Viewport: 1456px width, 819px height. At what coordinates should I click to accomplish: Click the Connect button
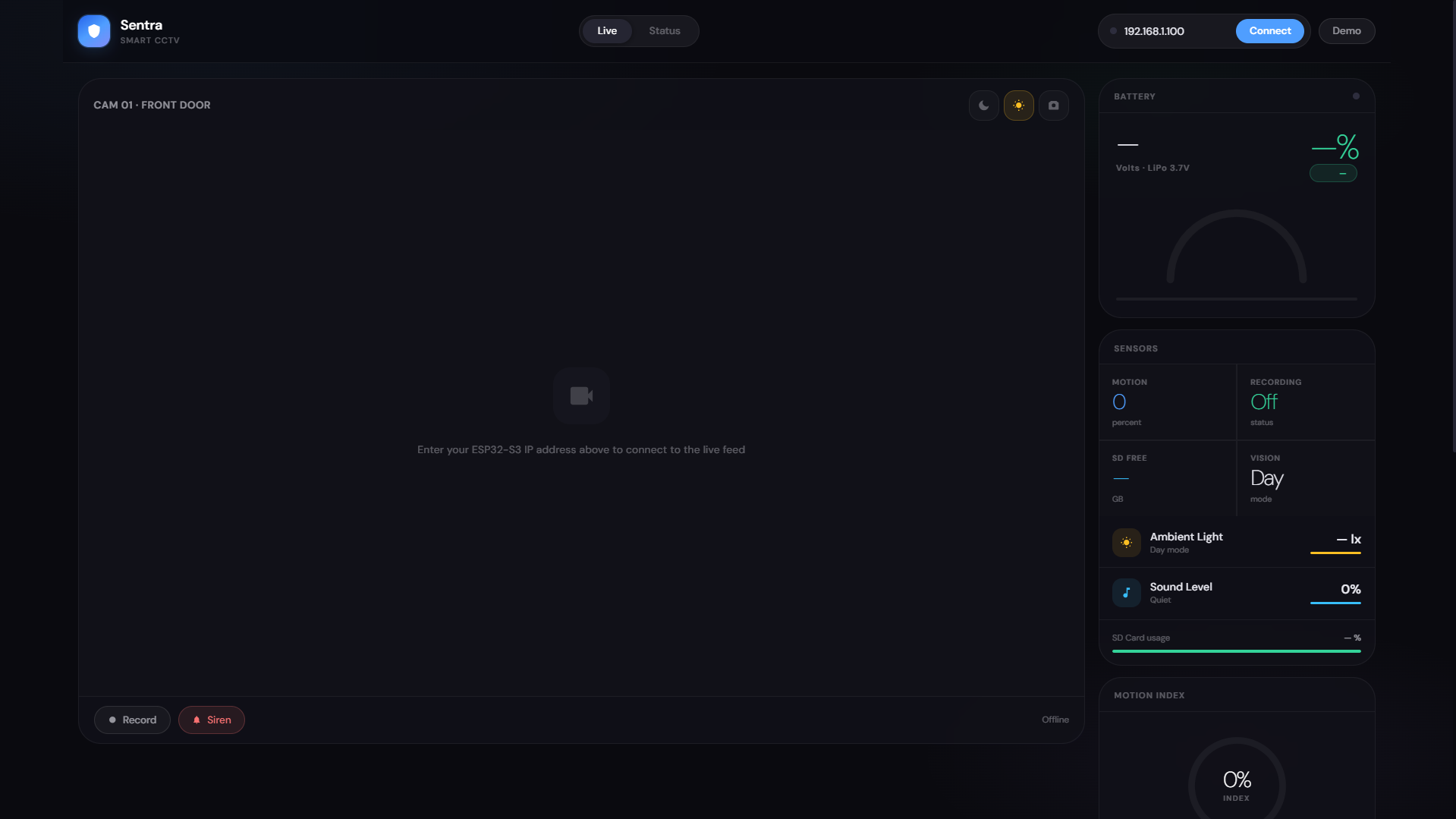[x=1270, y=31]
